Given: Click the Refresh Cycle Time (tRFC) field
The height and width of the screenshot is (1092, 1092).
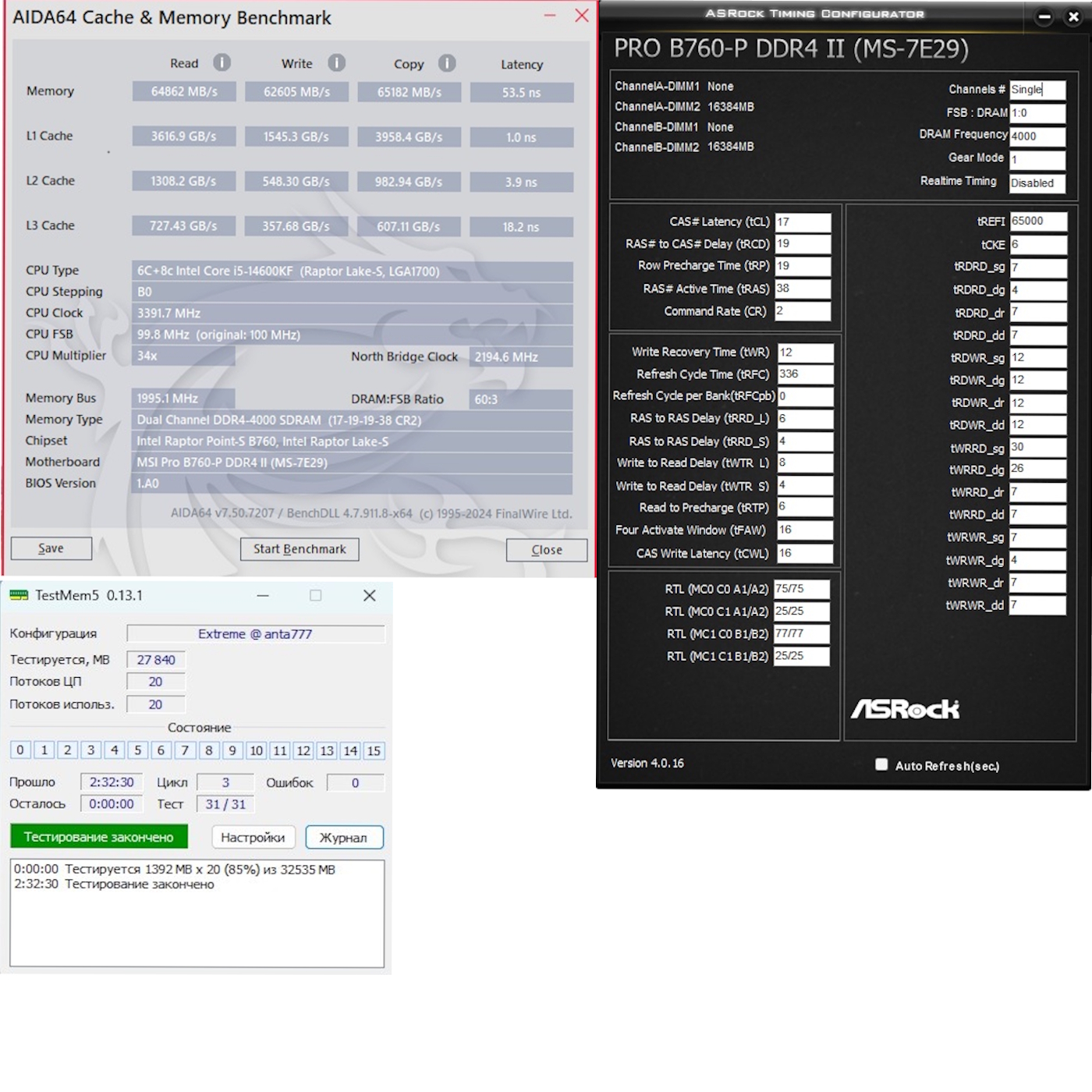Looking at the screenshot, I should 806,374.
